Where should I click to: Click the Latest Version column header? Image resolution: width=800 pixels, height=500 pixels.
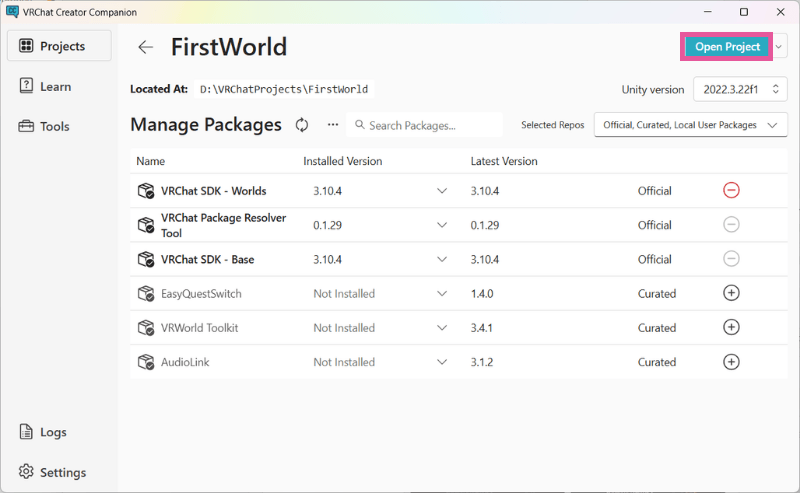click(x=504, y=161)
